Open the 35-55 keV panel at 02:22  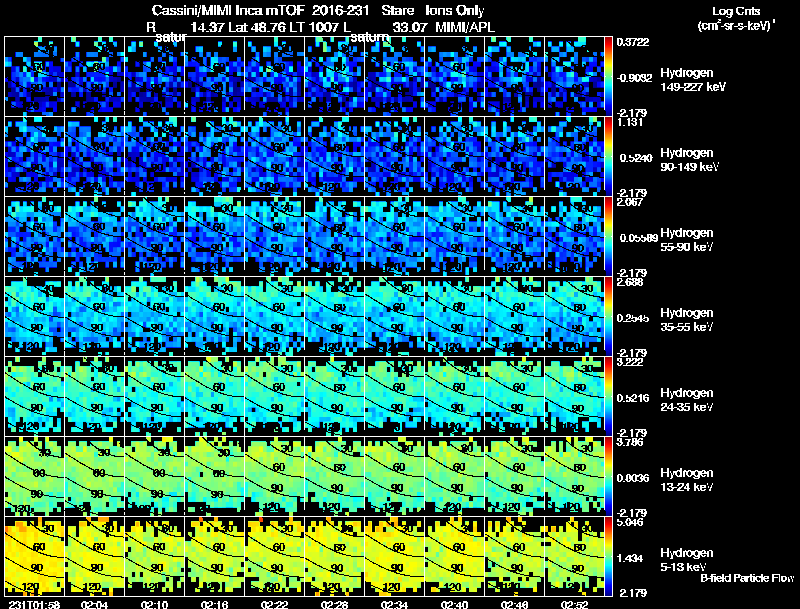coord(274,316)
